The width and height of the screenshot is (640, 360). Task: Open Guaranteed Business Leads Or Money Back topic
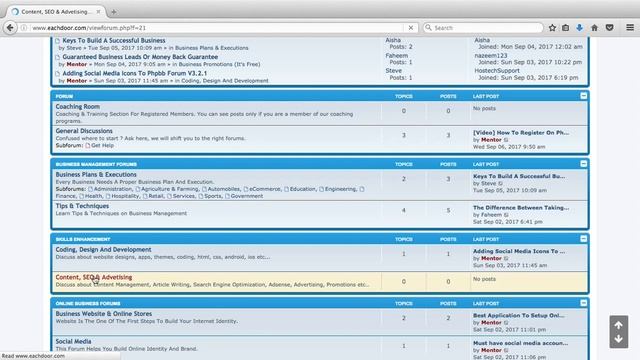140,57
